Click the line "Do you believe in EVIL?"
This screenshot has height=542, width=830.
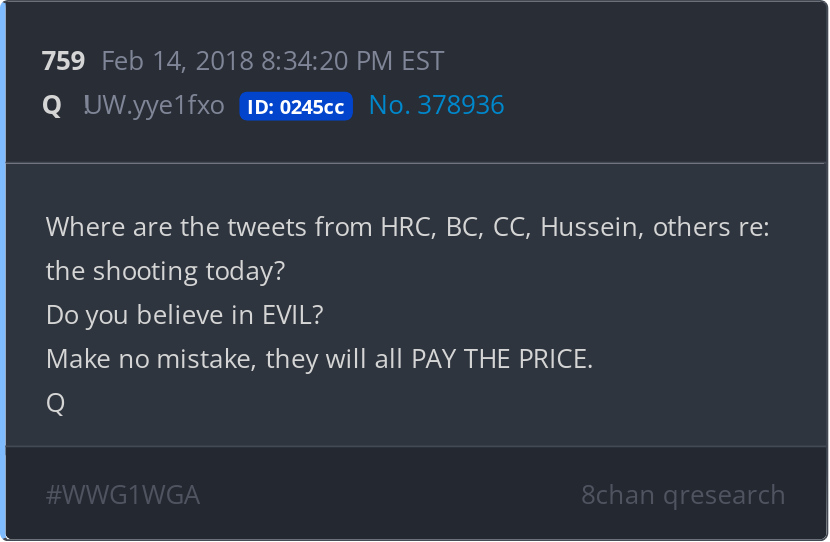(x=185, y=315)
